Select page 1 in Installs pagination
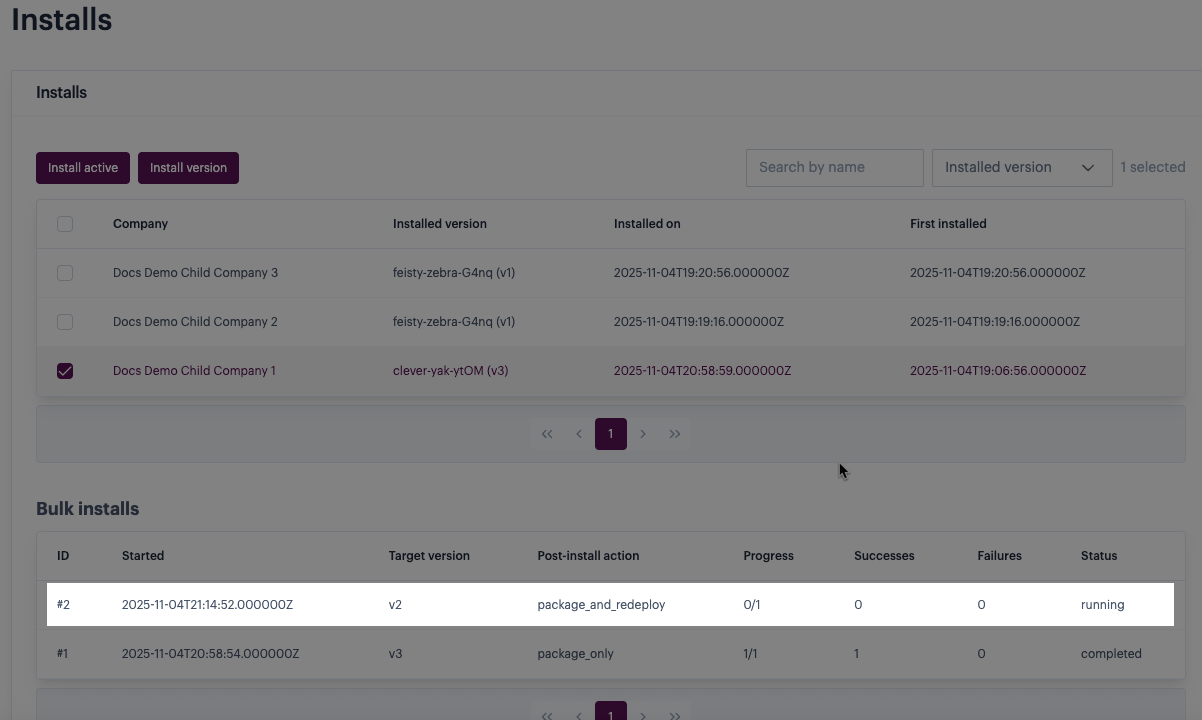 611,434
